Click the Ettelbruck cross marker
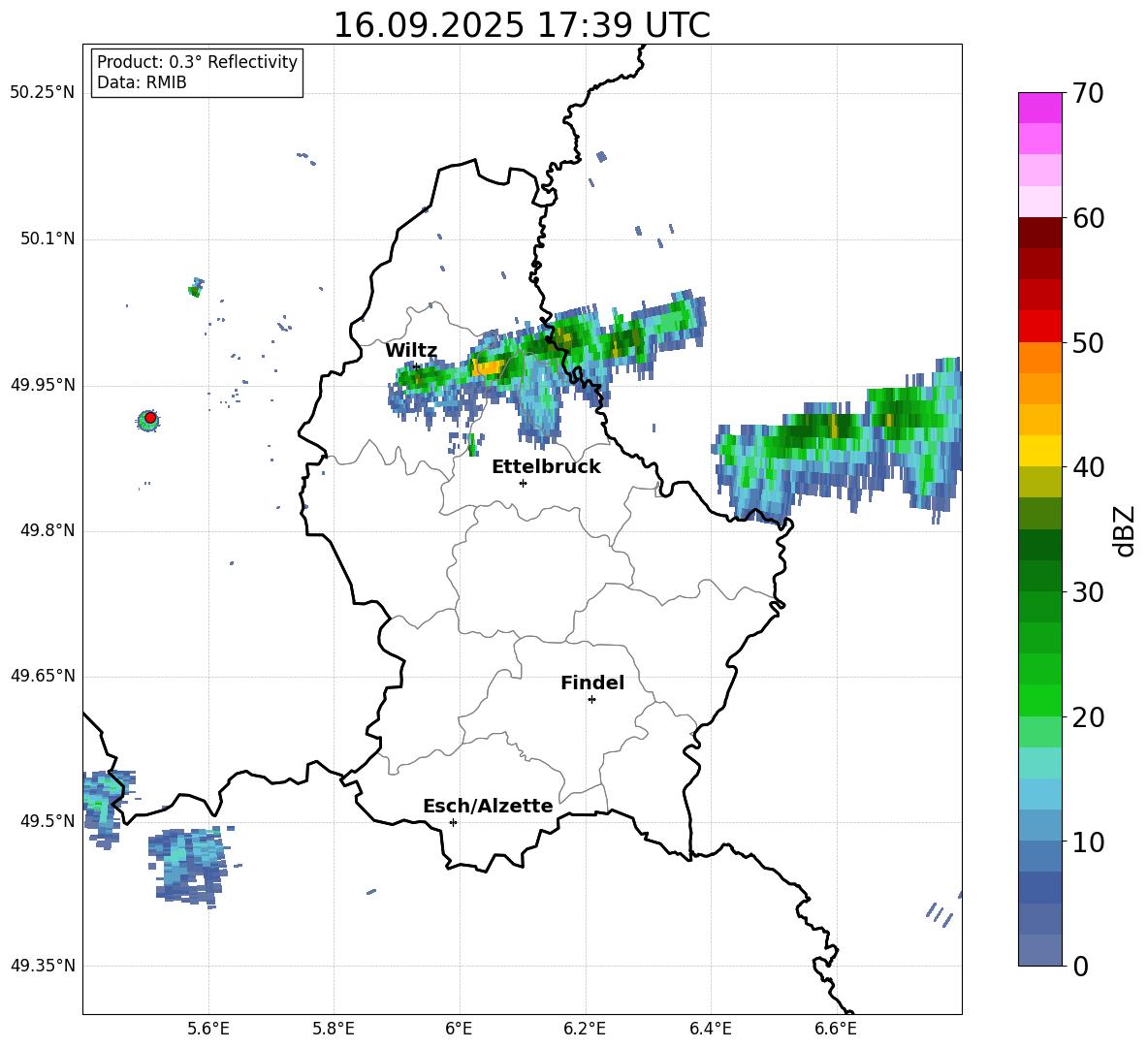 point(523,483)
